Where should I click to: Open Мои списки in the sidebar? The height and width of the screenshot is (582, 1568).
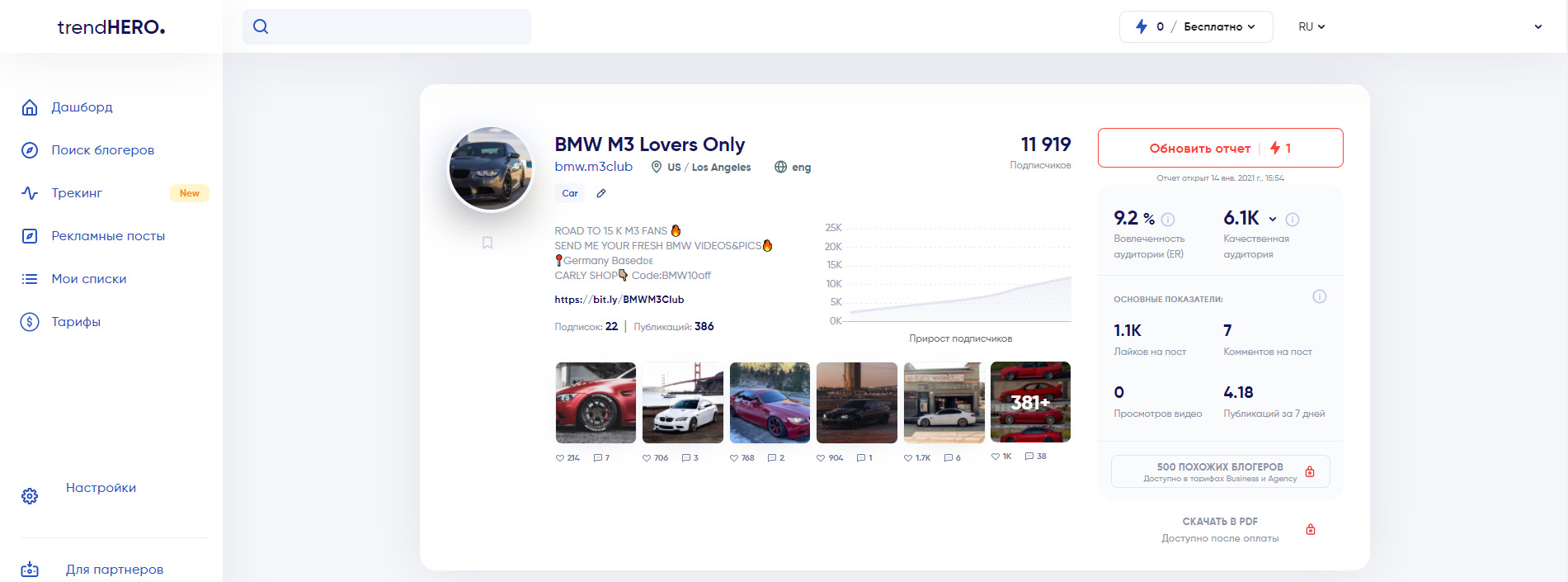pyautogui.click(x=89, y=279)
